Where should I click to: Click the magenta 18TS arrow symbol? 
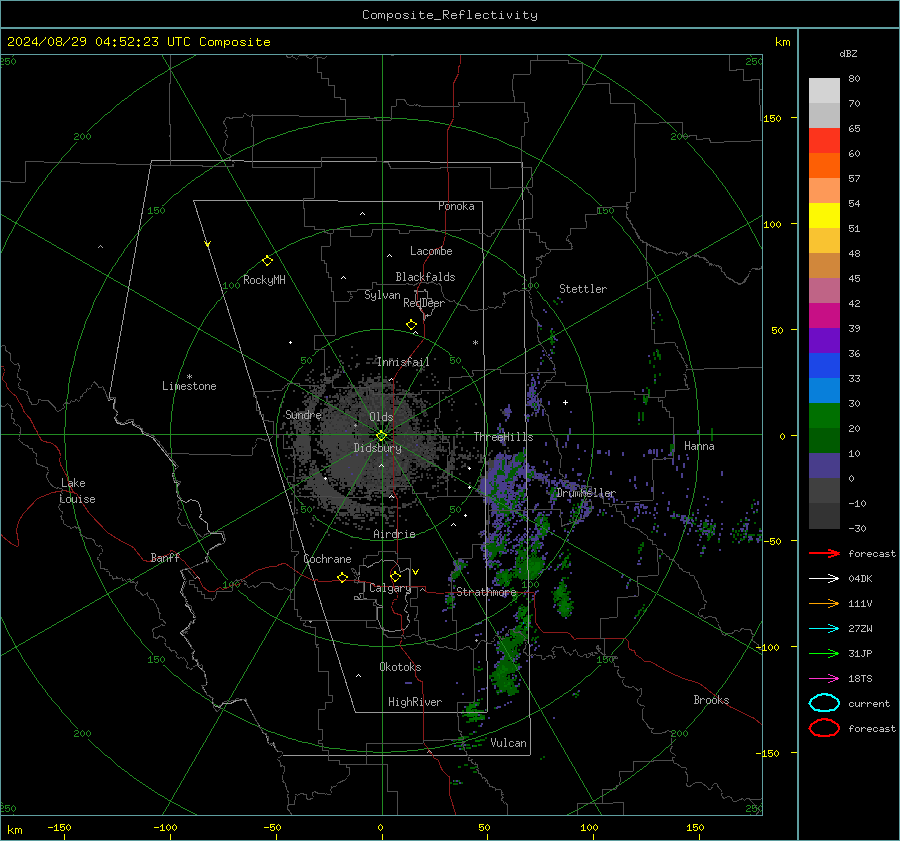pos(824,679)
